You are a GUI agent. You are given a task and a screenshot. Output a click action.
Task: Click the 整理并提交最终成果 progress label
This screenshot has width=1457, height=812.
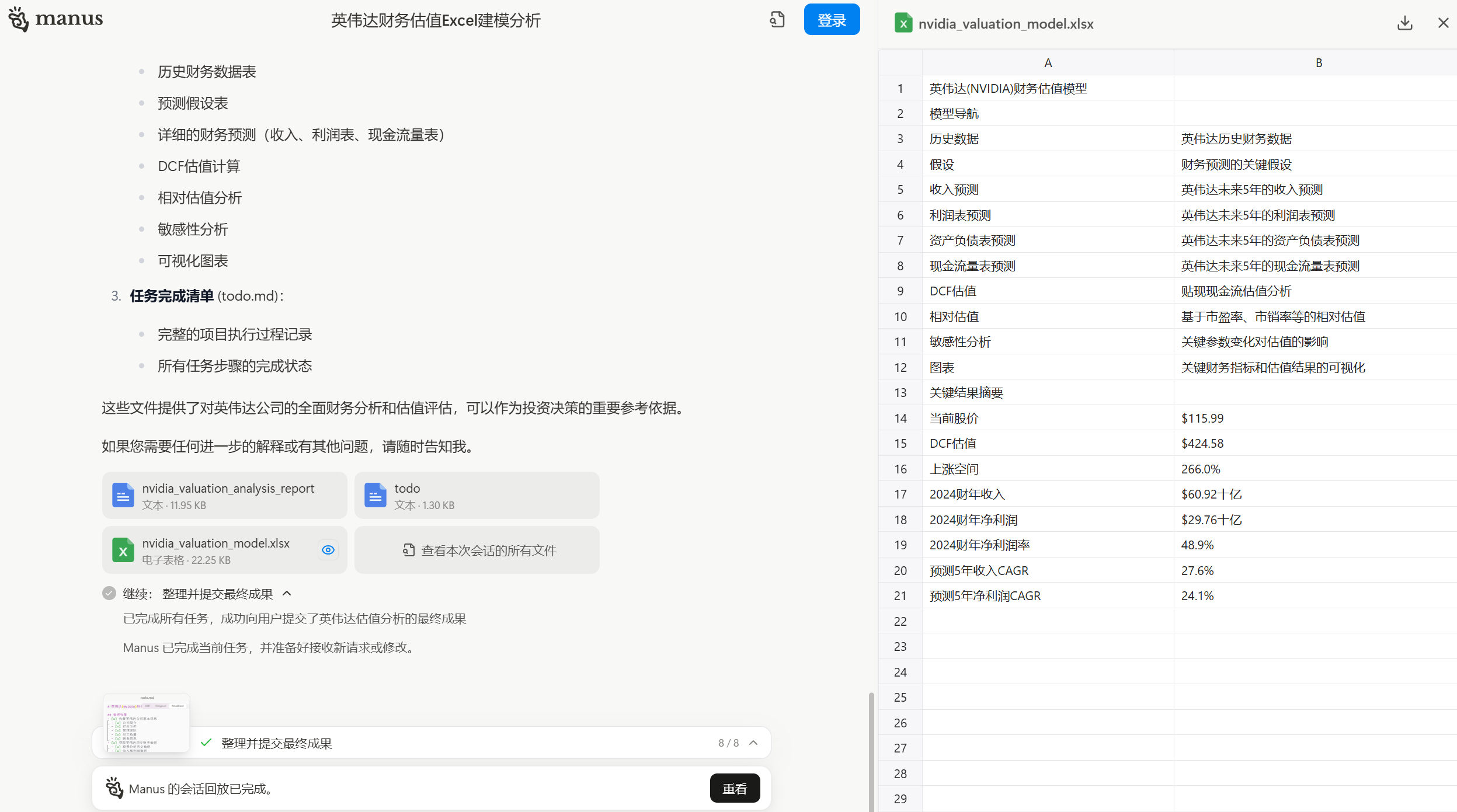276,743
